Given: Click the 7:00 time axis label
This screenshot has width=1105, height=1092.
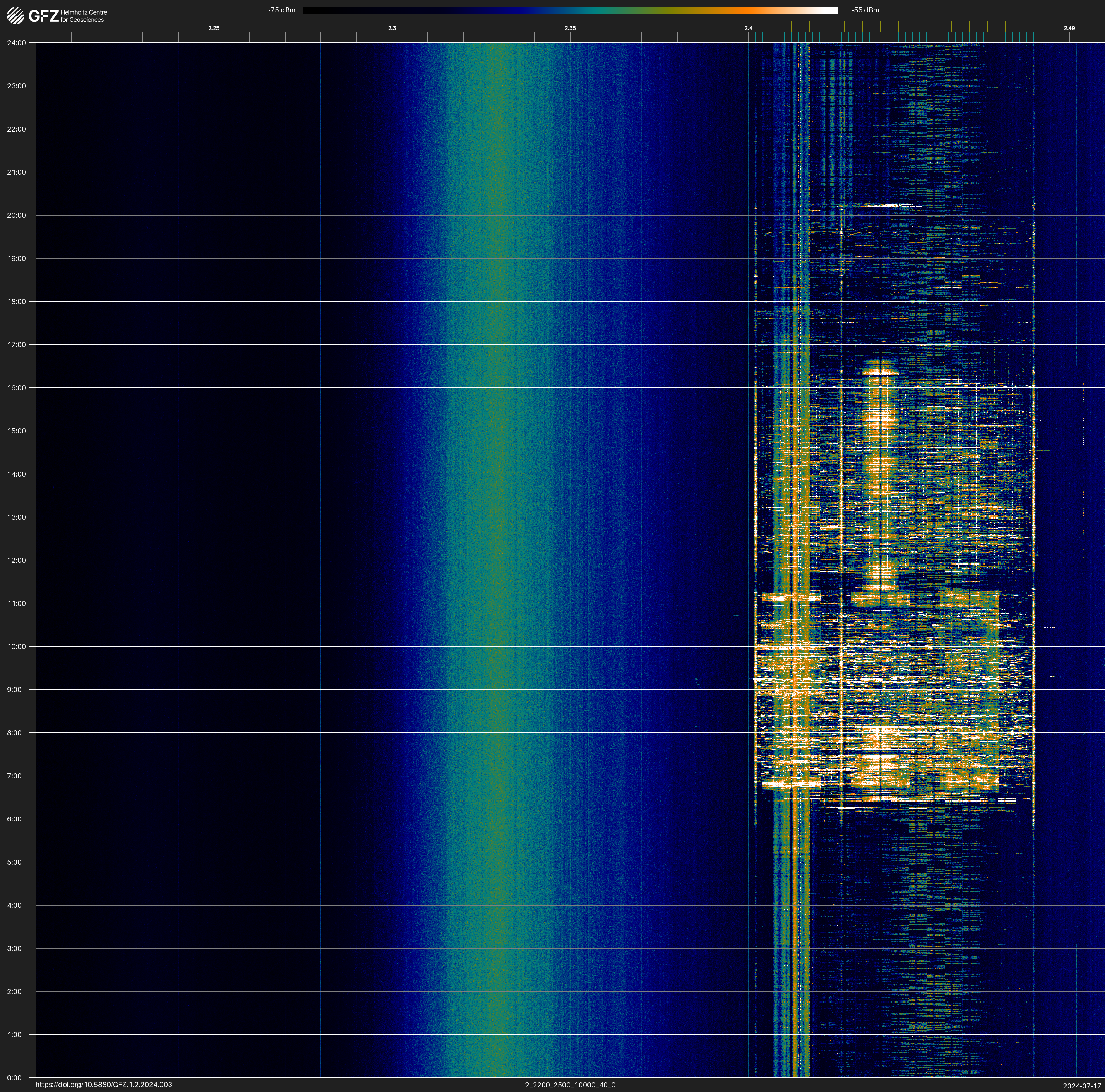Looking at the screenshot, I should pyautogui.click(x=14, y=776).
